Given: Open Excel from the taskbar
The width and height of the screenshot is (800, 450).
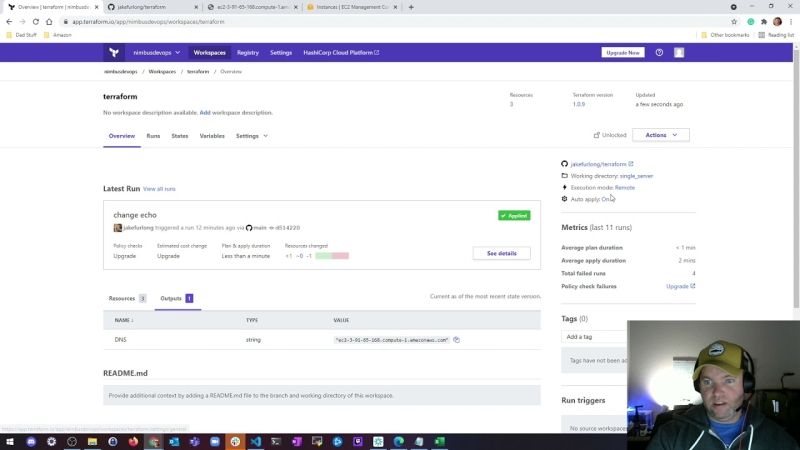Looking at the screenshot, I should 439,441.
